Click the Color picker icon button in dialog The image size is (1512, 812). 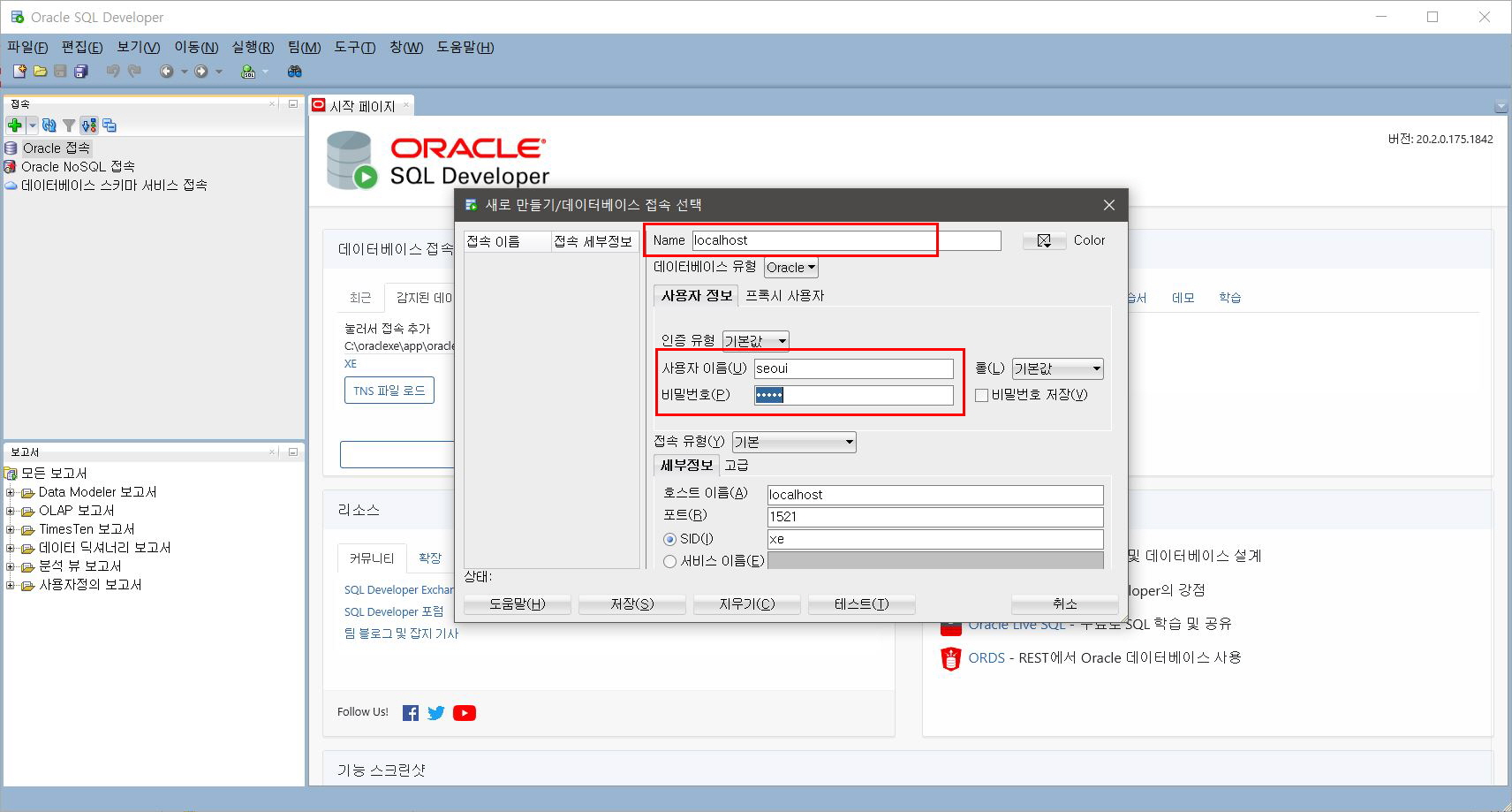click(1044, 240)
